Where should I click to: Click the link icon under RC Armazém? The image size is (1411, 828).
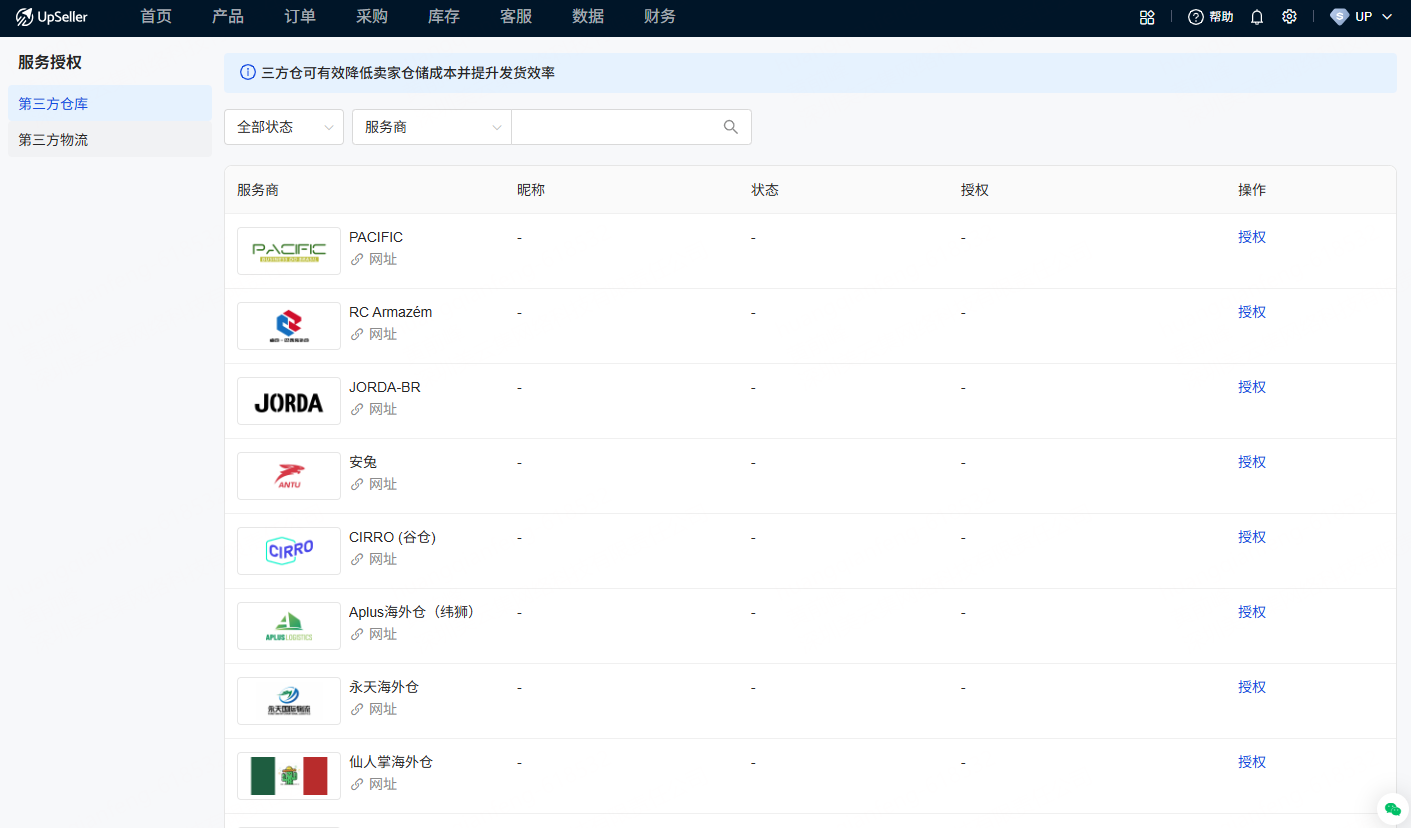click(357, 334)
